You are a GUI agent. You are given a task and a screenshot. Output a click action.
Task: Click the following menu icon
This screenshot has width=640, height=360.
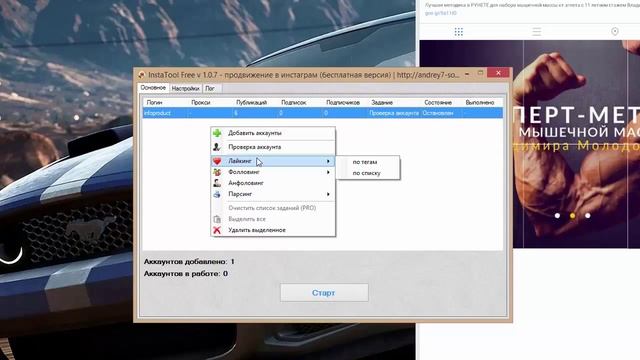pos(217,172)
